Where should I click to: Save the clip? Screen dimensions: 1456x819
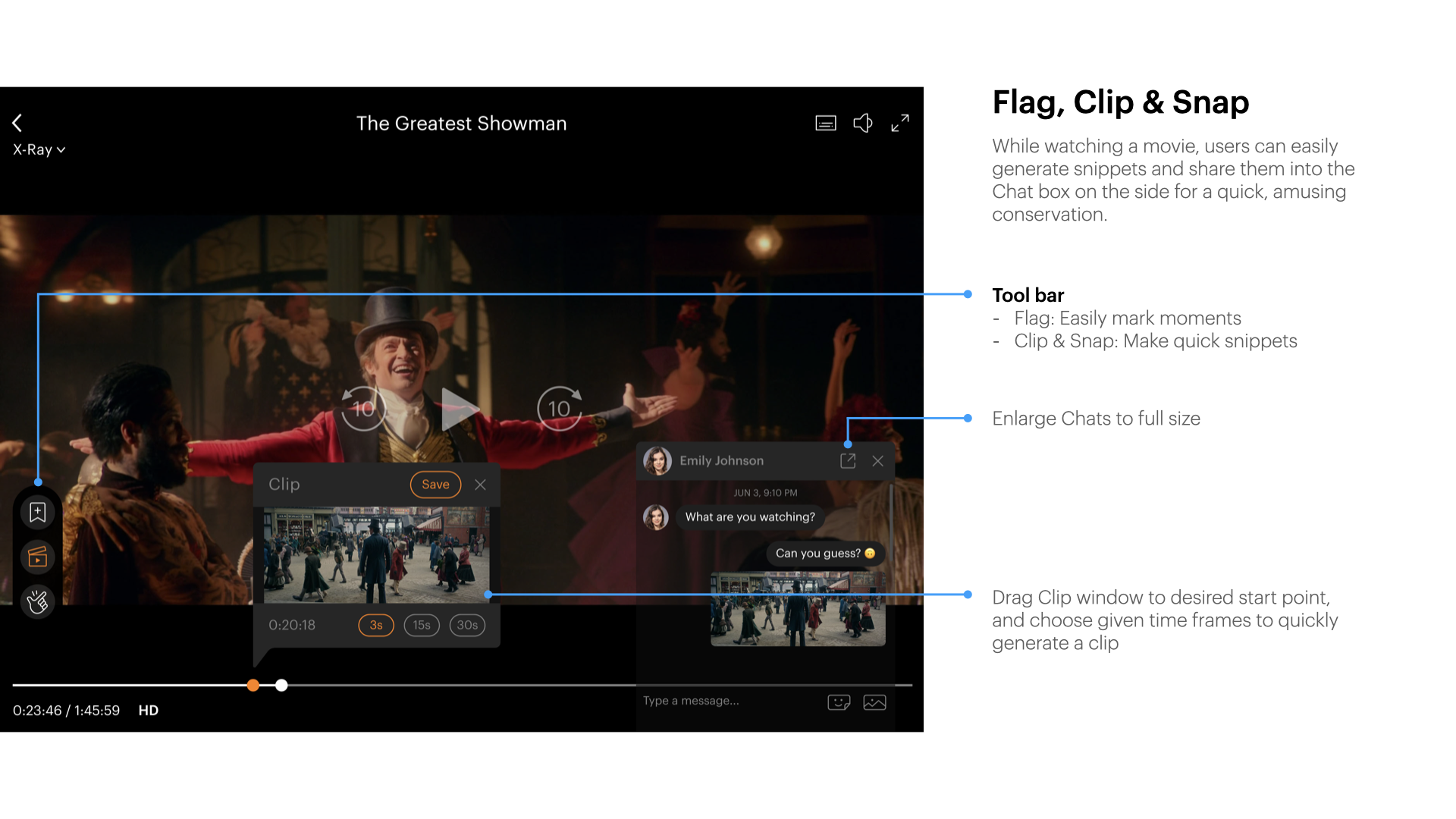coord(435,485)
